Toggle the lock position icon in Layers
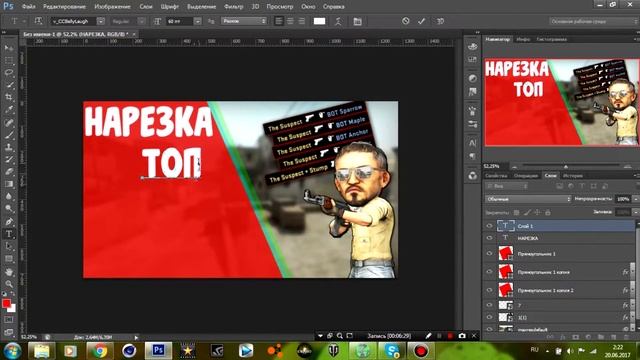 (x=537, y=212)
